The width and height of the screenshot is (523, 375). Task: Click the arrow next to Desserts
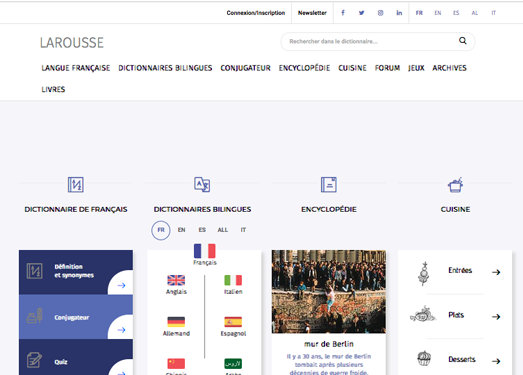[496, 361]
